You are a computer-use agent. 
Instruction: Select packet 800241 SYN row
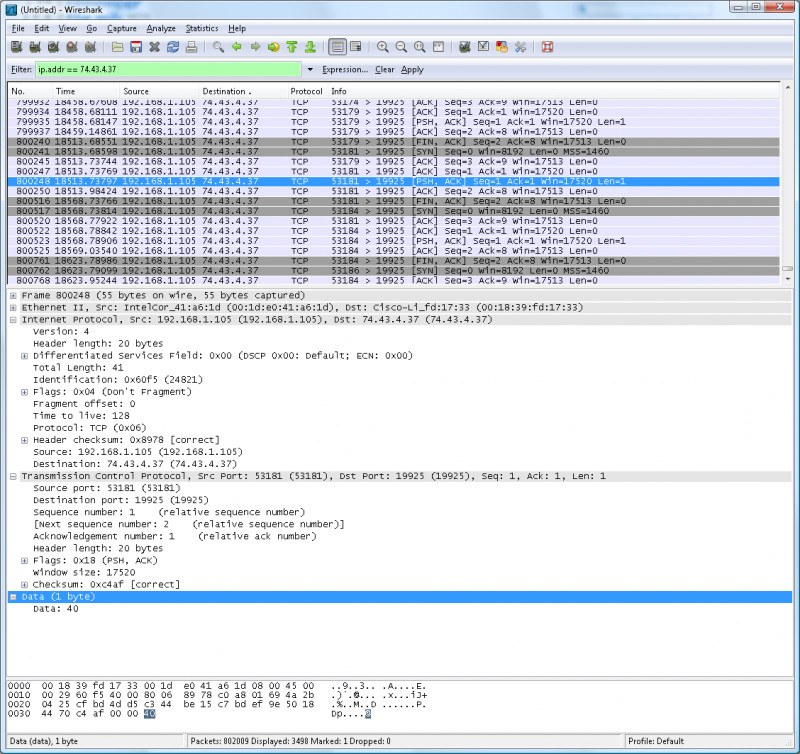click(394, 152)
